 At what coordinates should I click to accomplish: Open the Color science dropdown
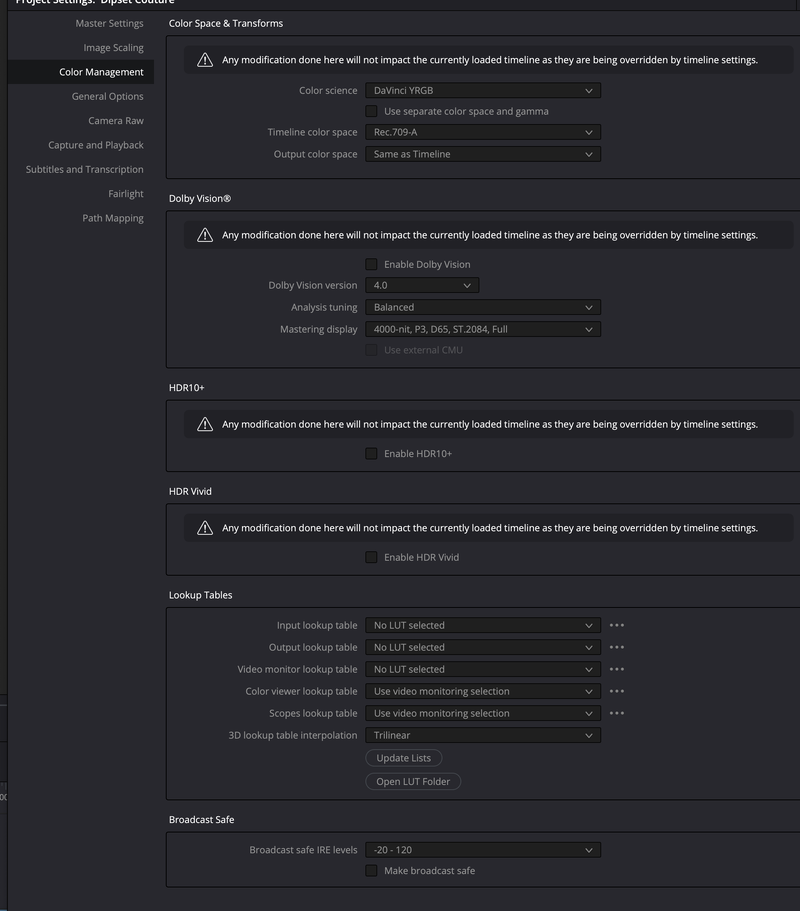(483, 90)
